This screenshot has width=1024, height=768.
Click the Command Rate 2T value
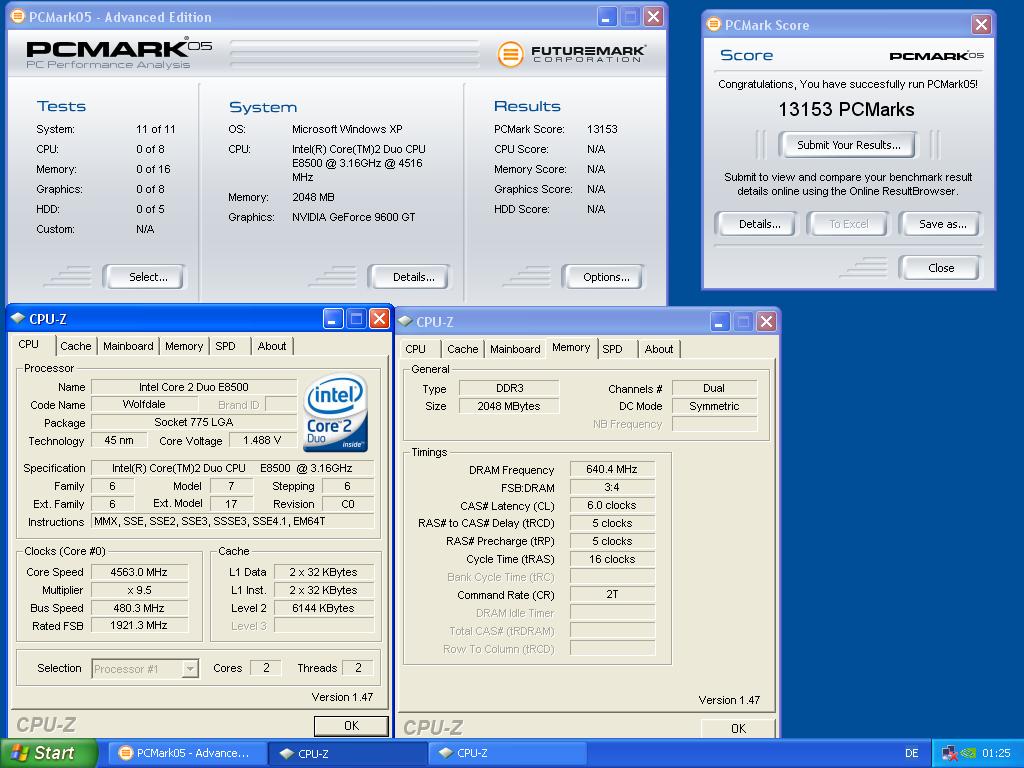(612, 594)
